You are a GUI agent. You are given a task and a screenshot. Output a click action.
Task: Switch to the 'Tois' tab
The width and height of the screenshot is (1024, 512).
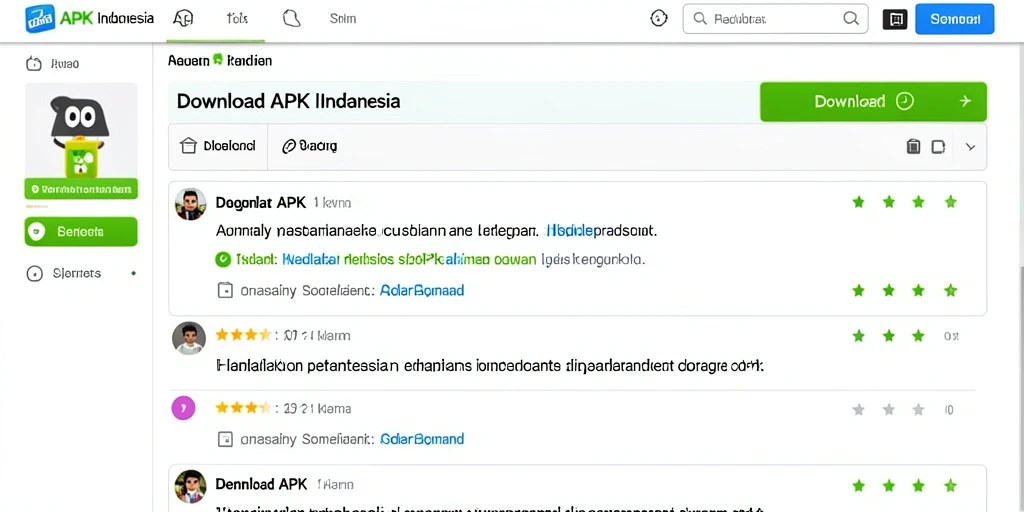[x=237, y=19]
